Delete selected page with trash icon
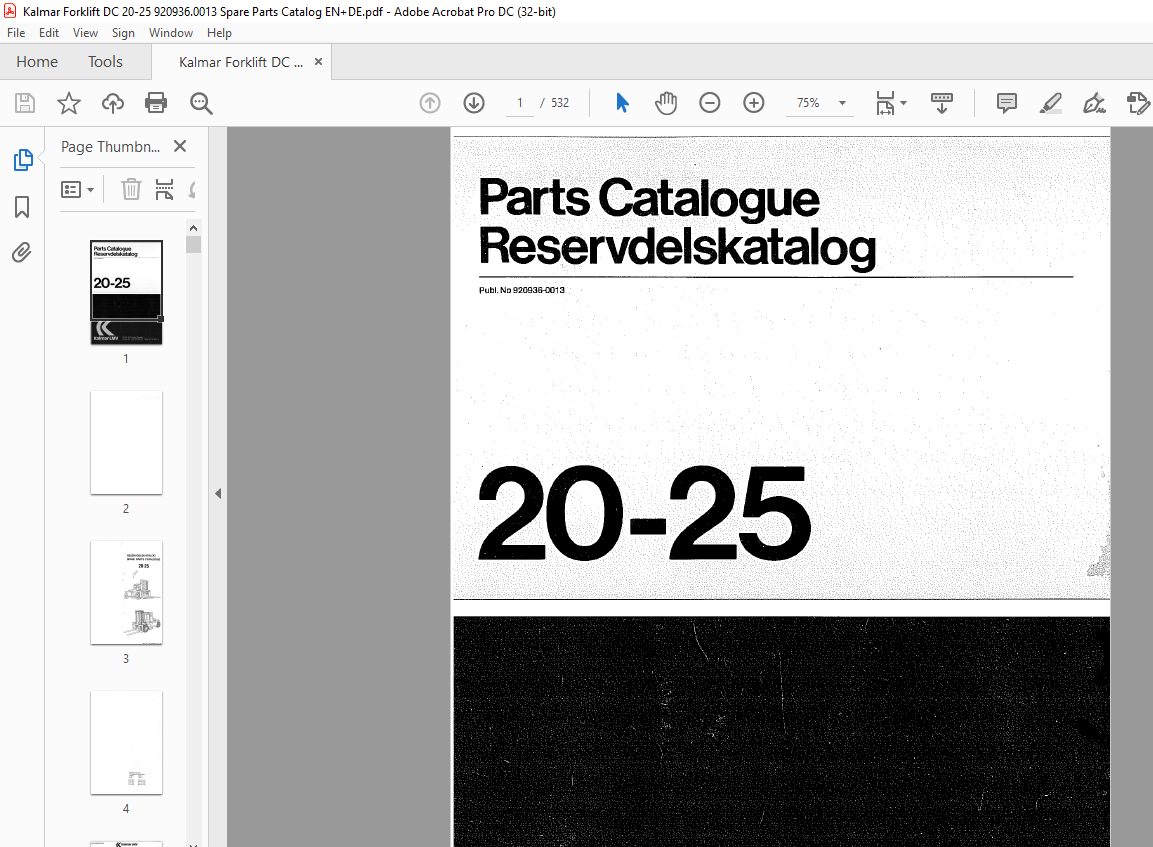The height and width of the screenshot is (847, 1153). point(131,190)
